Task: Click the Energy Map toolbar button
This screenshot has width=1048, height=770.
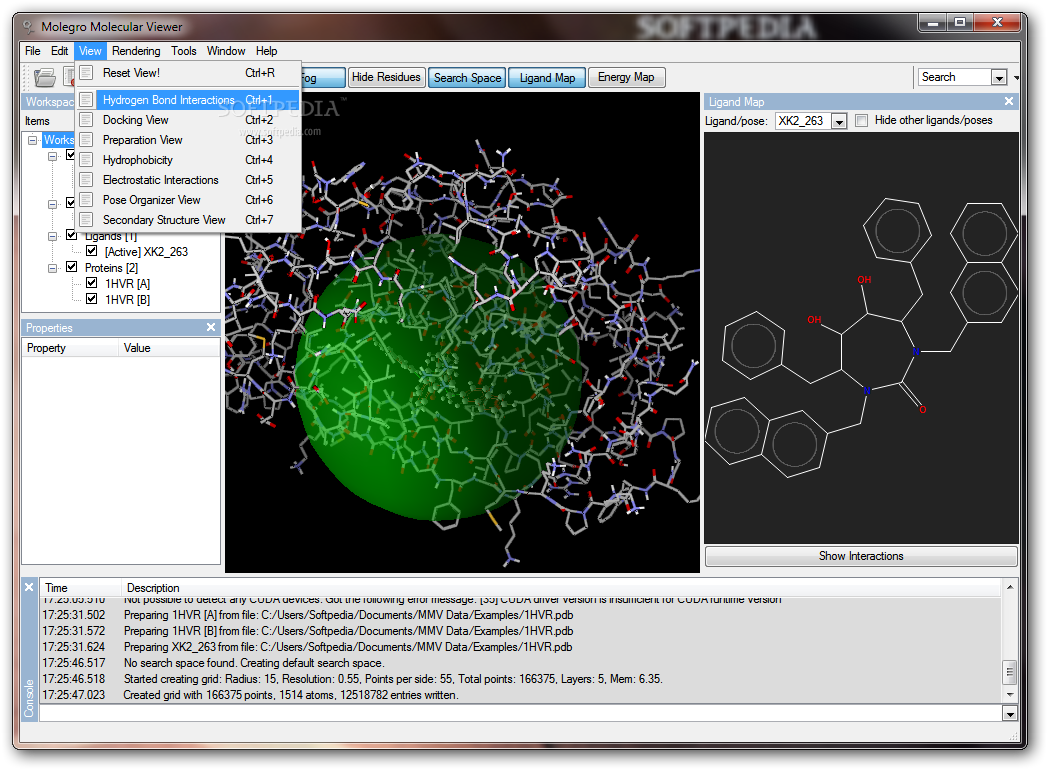Action: [x=626, y=78]
